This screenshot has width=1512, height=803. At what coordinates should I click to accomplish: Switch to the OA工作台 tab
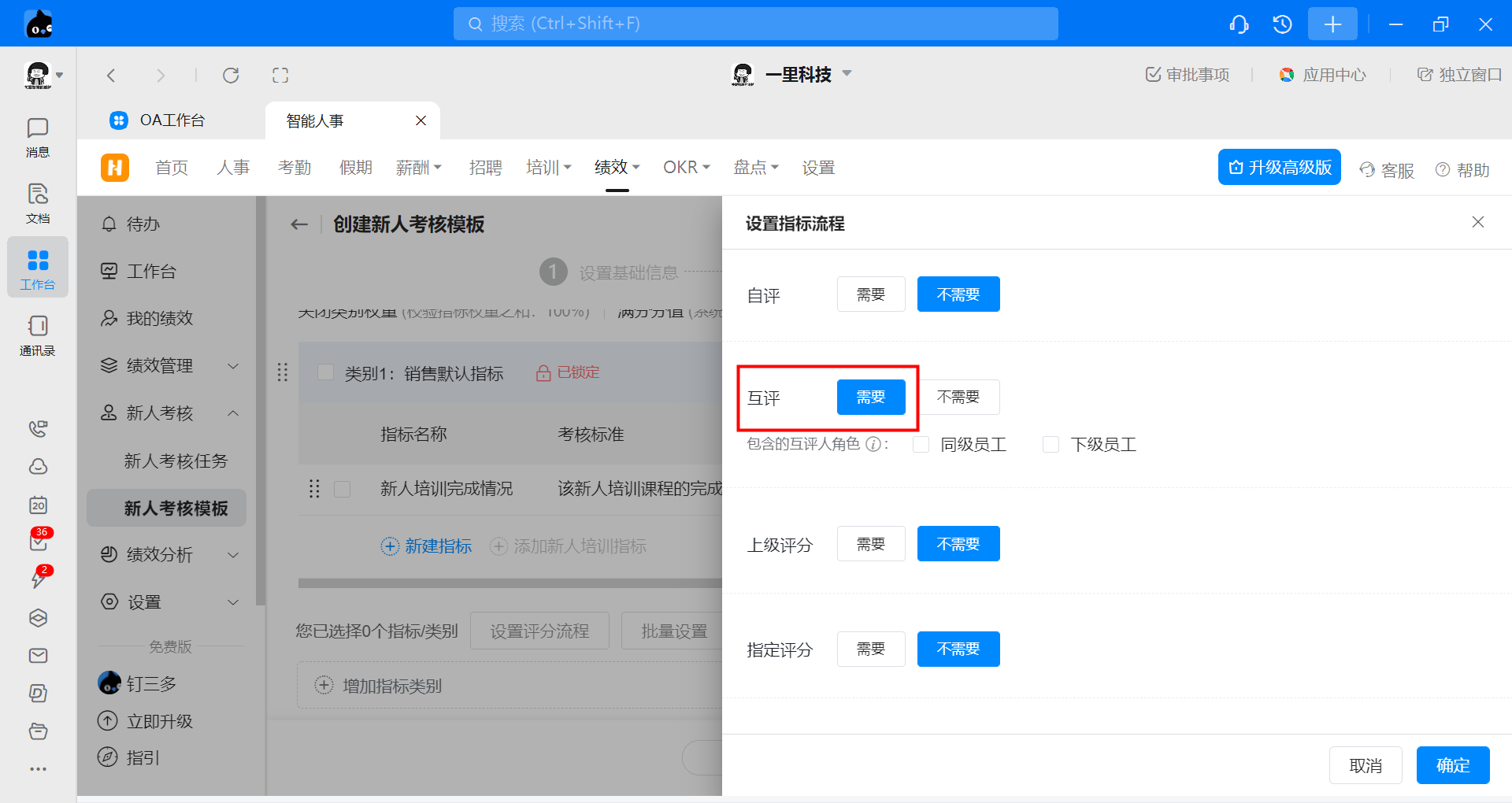coord(172,120)
